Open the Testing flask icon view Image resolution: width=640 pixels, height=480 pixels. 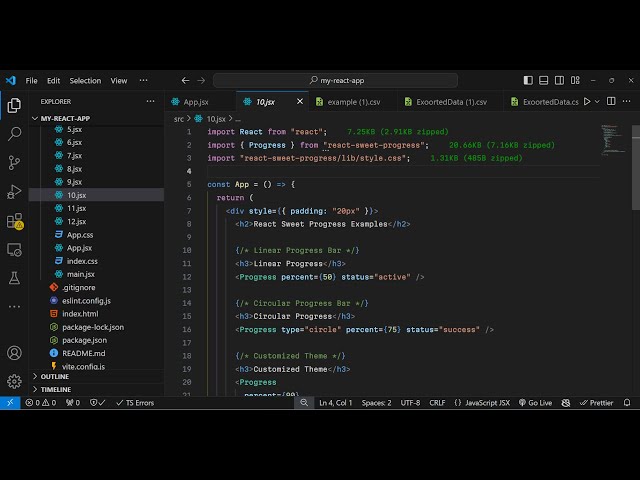pyautogui.click(x=14, y=278)
